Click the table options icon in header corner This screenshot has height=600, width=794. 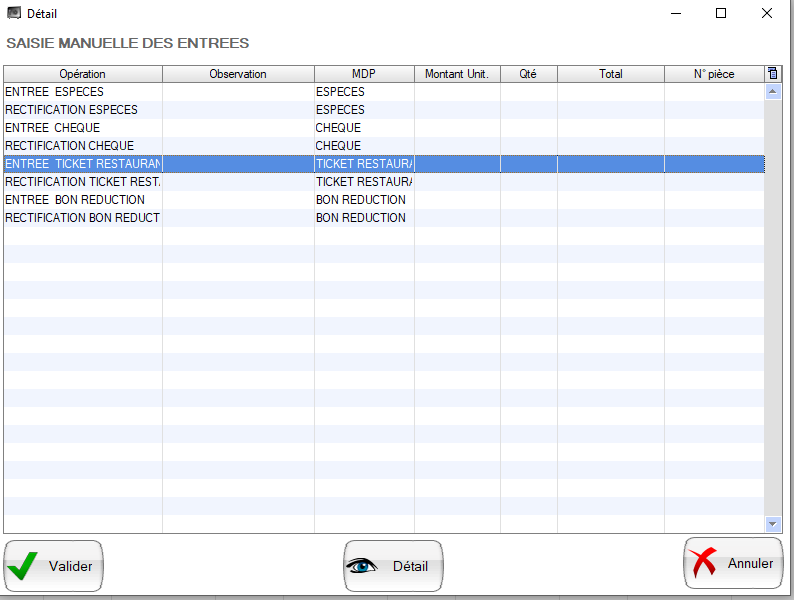[772, 74]
